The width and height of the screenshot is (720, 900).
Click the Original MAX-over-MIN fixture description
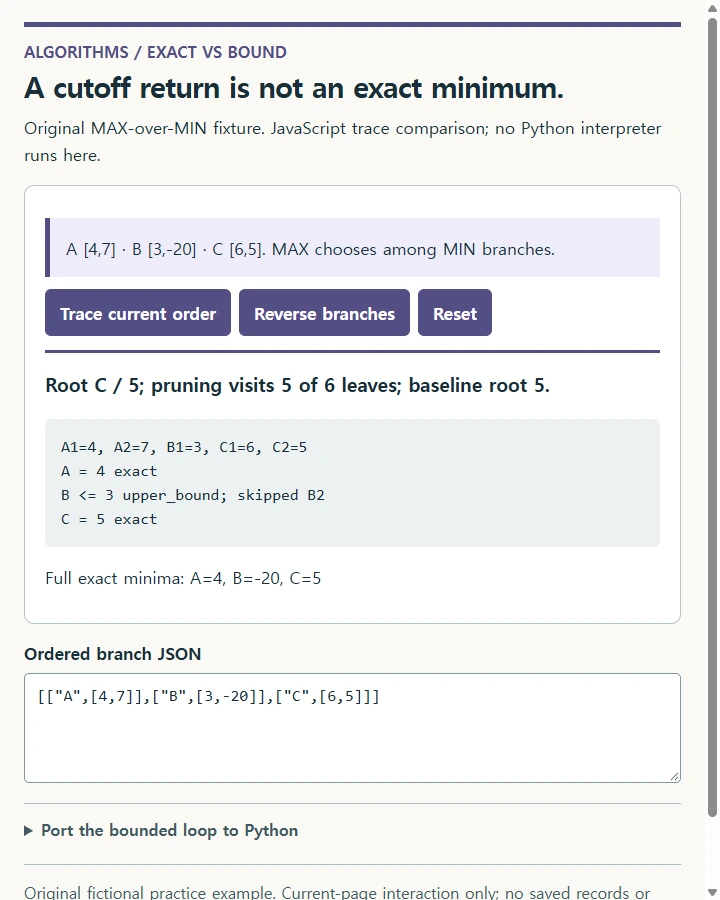[343, 142]
